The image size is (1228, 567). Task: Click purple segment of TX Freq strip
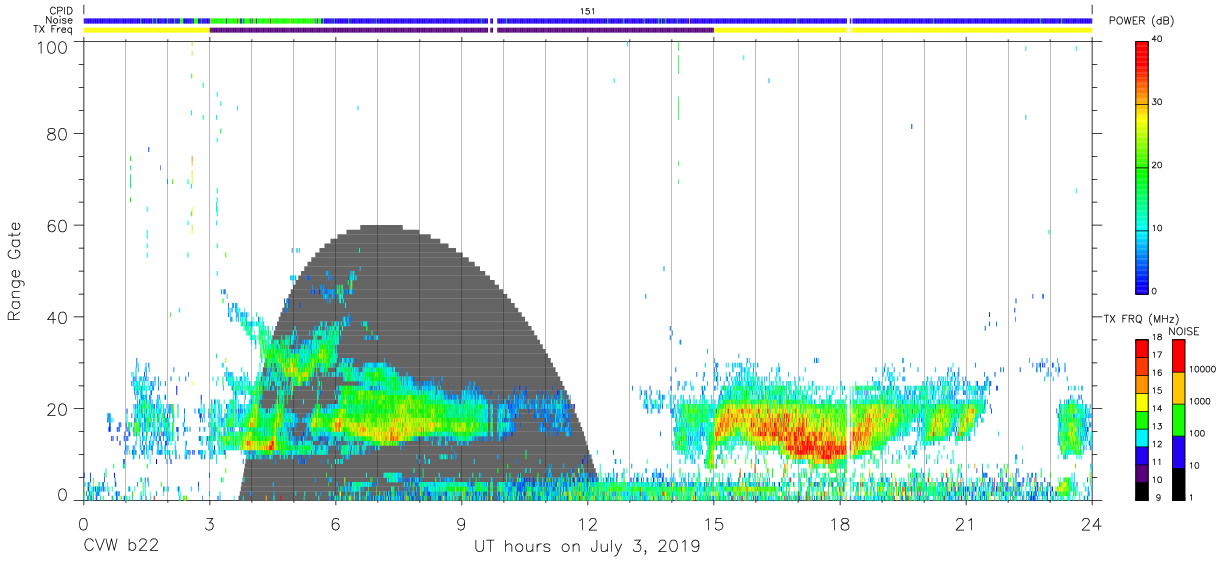click(460, 30)
